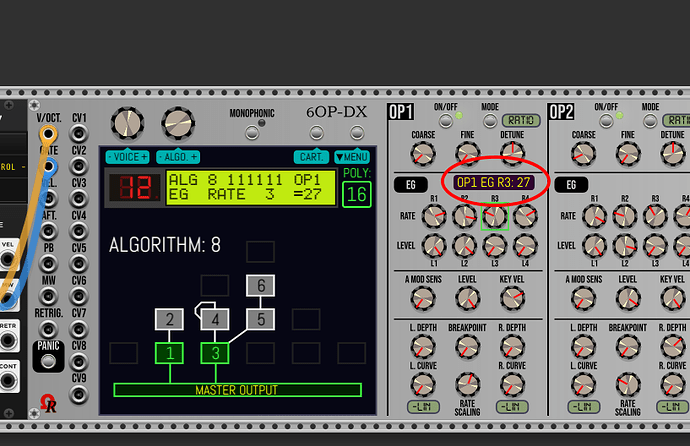Toggle the MONOPHONIC switch
The height and width of the screenshot is (446, 690).
pyautogui.click(x=261, y=126)
